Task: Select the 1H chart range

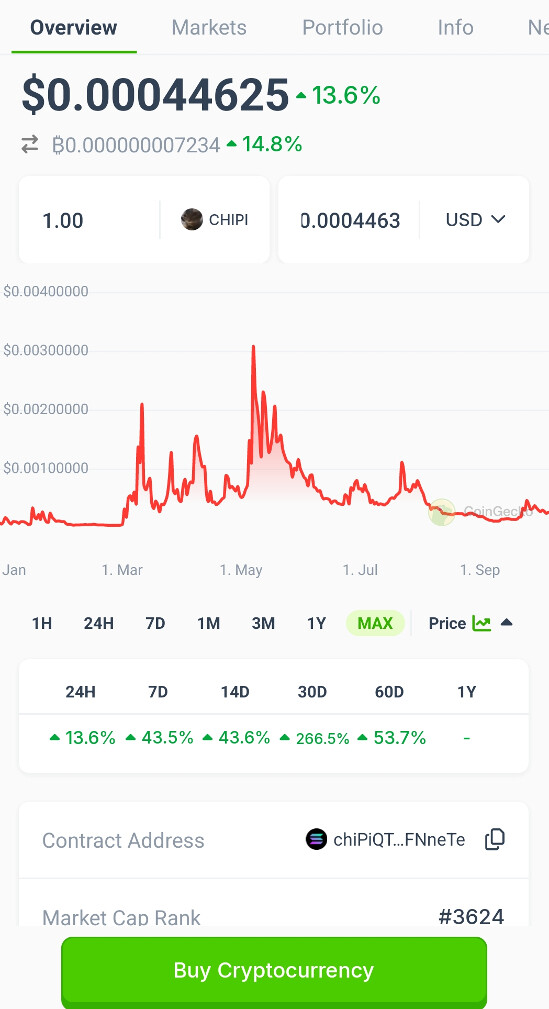Action: coord(42,623)
